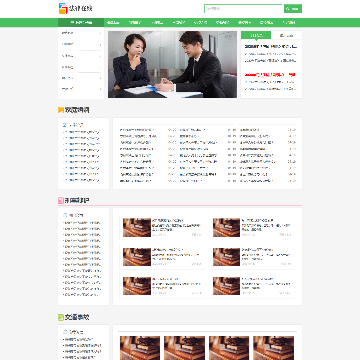Image resolution: width=360 pixels, height=360 pixels.
Task: Click blue icon atop first section's side list
Action: tap(65, 125)
